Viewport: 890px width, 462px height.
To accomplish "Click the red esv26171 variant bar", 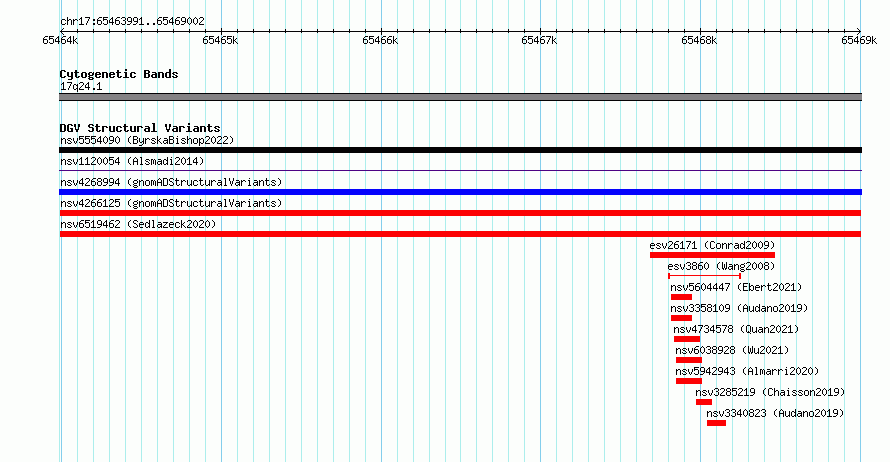I will point(712,255).
